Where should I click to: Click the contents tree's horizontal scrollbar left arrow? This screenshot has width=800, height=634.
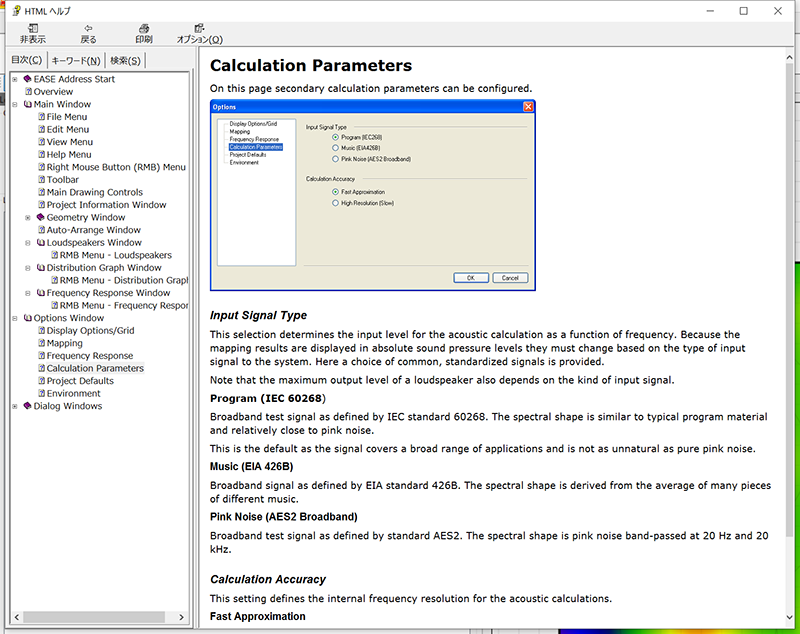pos(17,617)
